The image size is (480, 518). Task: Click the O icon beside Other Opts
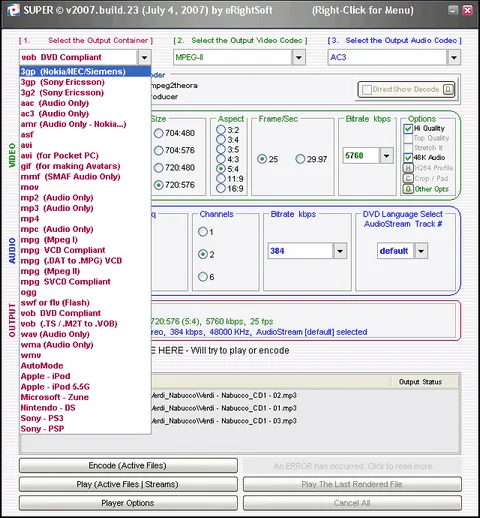tap(408, 189)
